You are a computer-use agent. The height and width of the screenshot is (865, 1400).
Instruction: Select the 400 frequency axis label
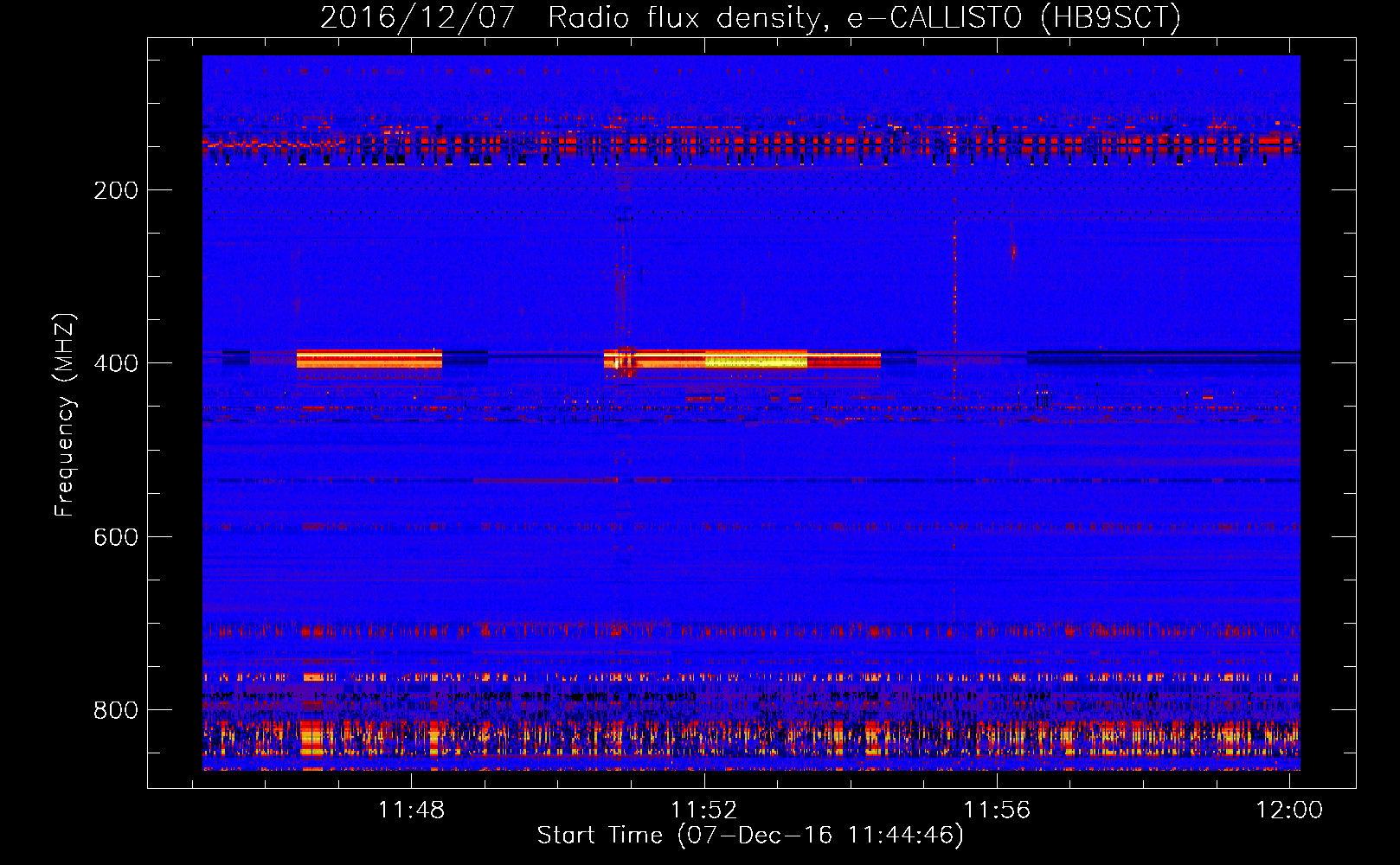(x=115, y=363)
